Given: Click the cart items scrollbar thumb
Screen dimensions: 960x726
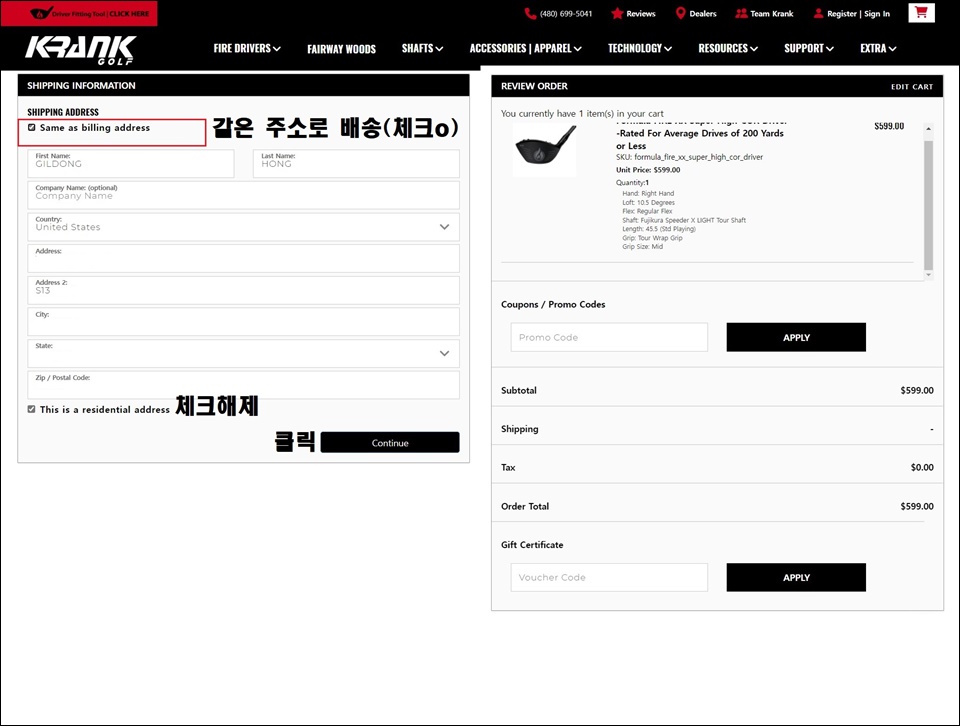Looking at the screenshot, I should 928,205.
